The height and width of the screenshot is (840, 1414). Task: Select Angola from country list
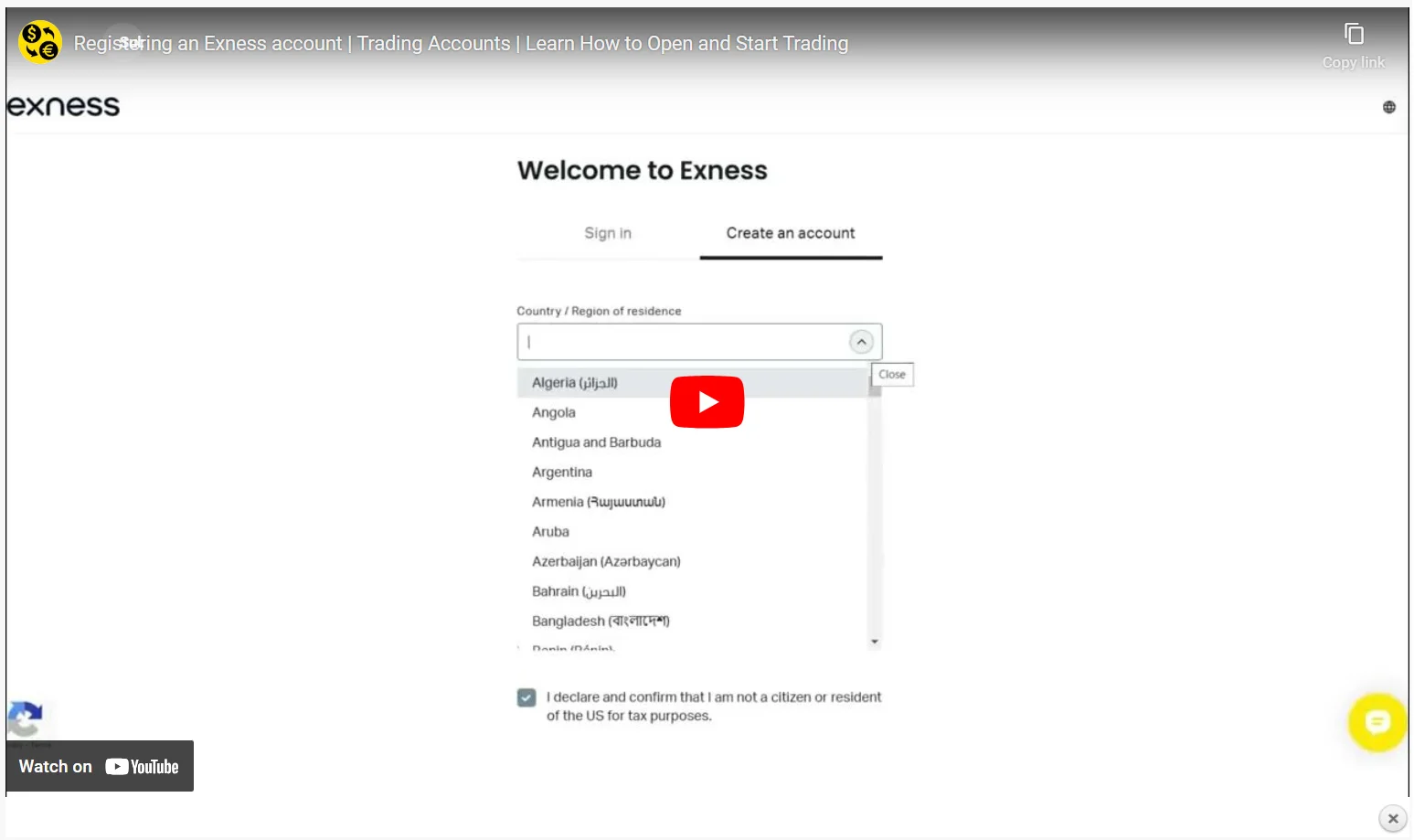(x=554, y=412)
